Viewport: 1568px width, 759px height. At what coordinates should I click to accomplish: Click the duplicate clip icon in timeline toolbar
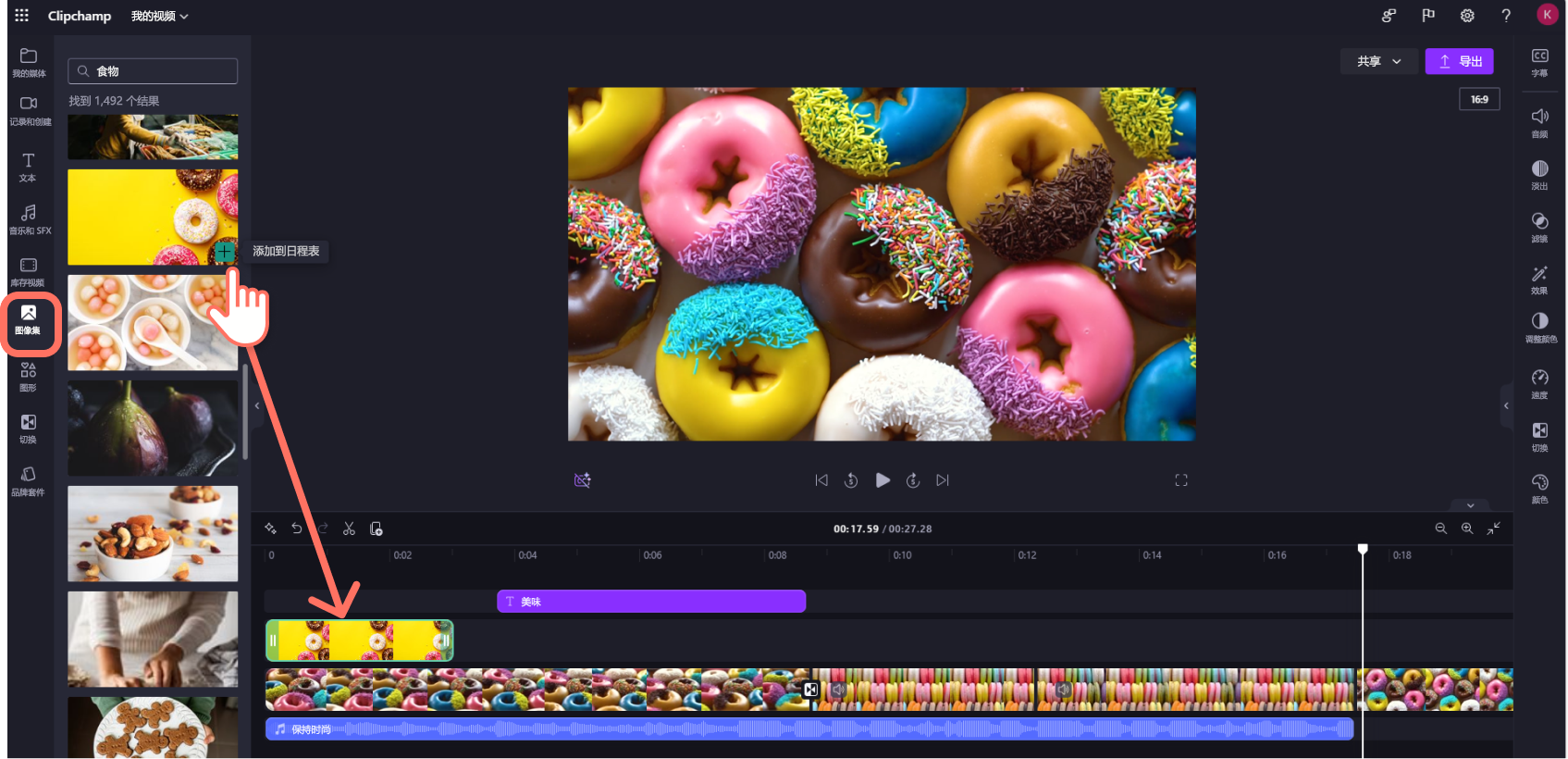click(x=377, y=529)
